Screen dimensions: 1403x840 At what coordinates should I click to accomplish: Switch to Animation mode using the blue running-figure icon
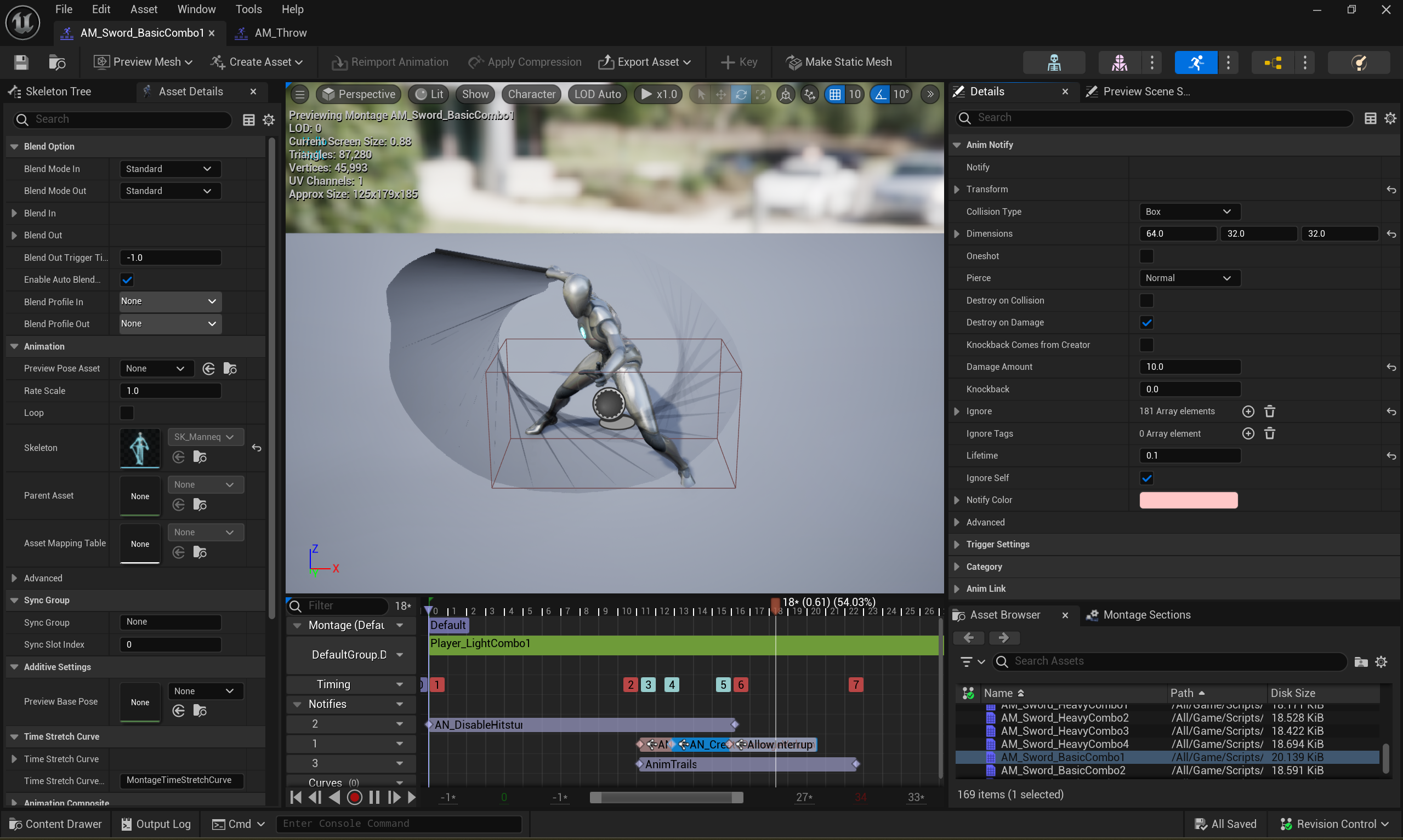(x=1195, y=62)
